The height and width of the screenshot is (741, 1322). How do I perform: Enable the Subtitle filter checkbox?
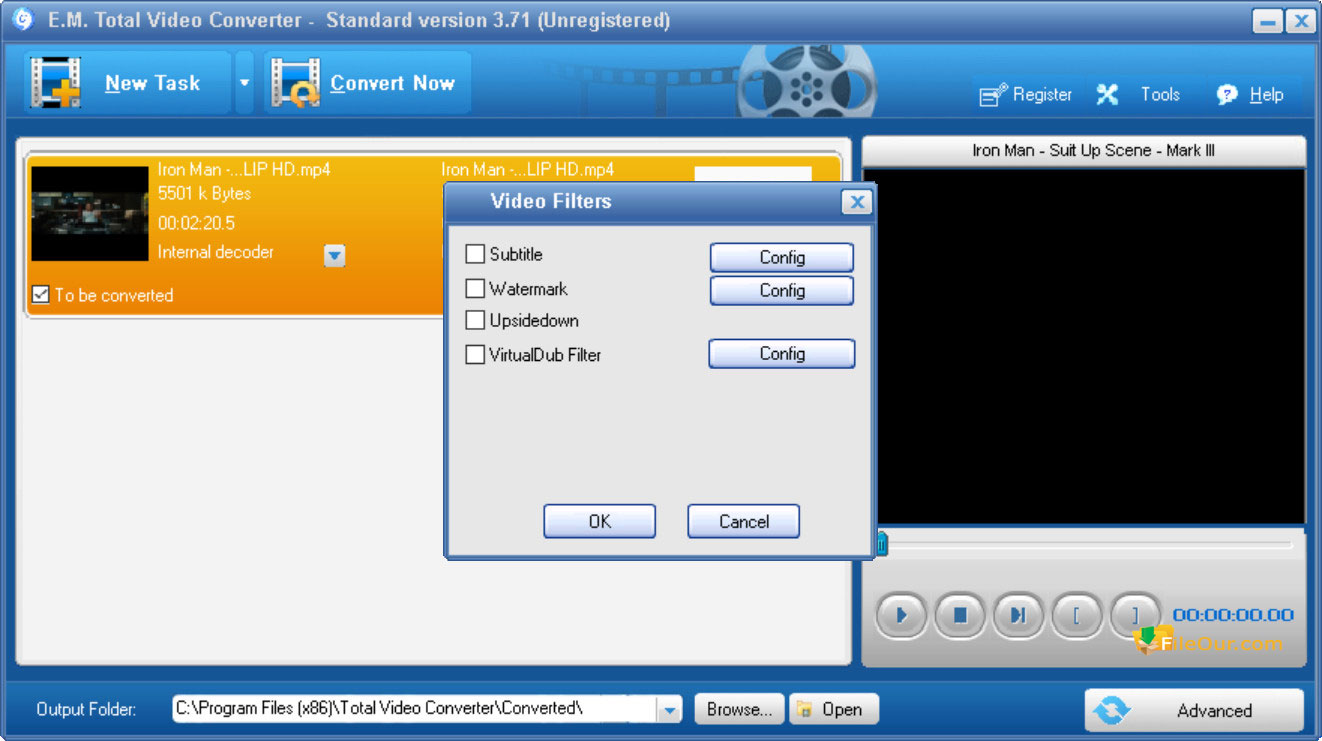(x=475, y=254)
